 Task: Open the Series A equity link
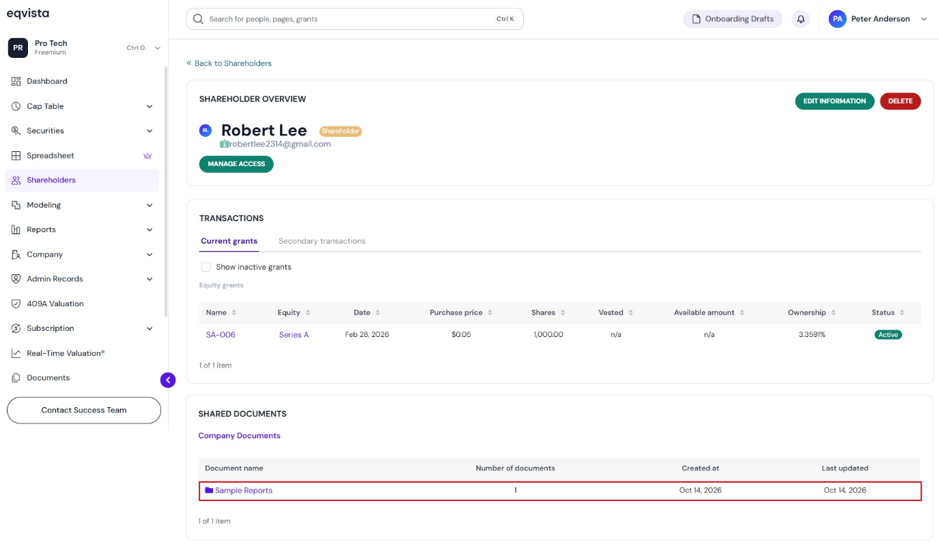click(x=293, y=335)
